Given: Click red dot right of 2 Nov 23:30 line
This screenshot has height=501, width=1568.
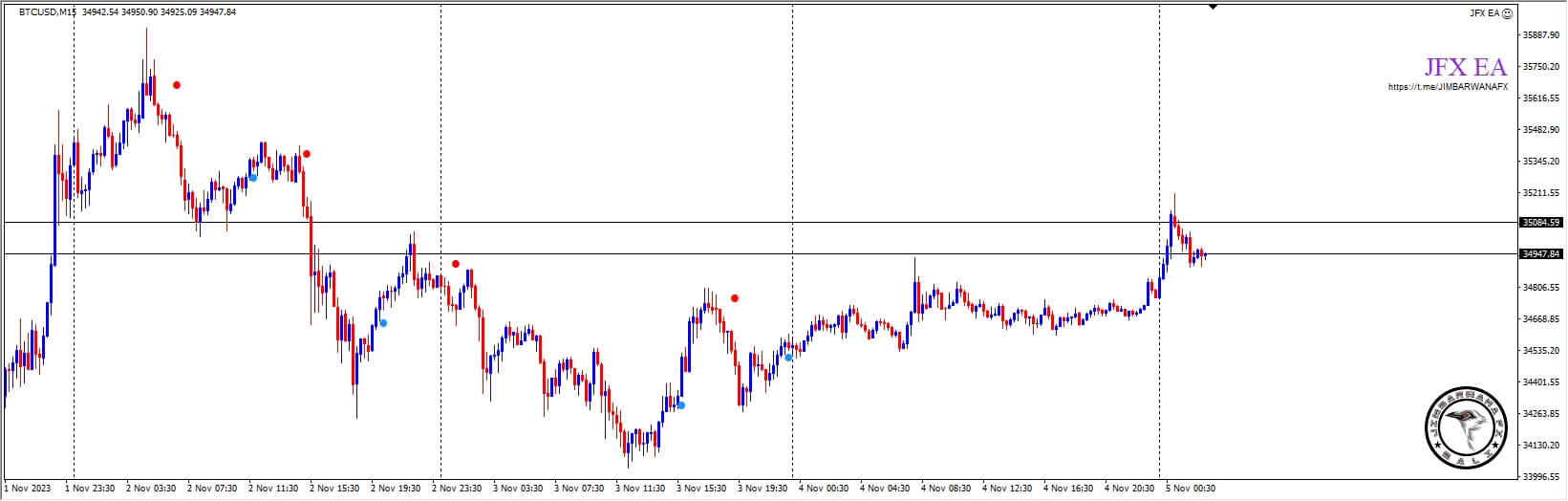Looking at the screenshot, I should coord(456,264).
